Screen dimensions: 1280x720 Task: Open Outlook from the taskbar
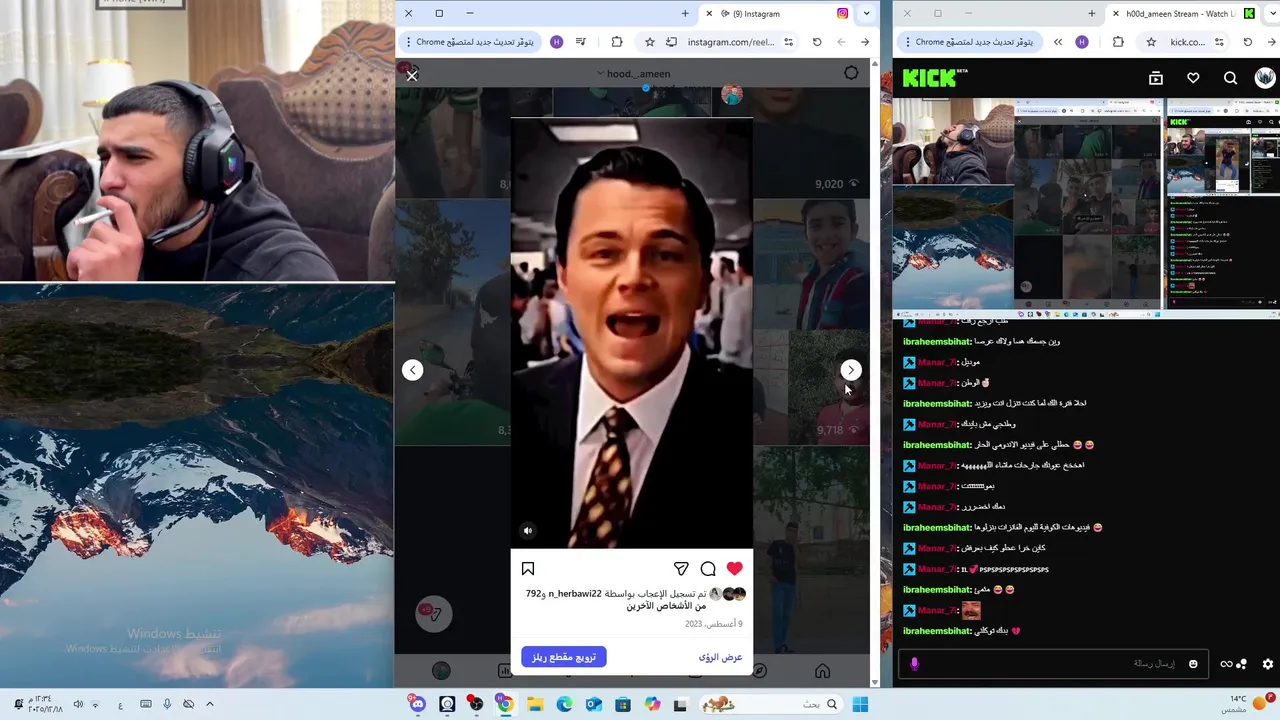pyautogui.click(x=593, y=704)
